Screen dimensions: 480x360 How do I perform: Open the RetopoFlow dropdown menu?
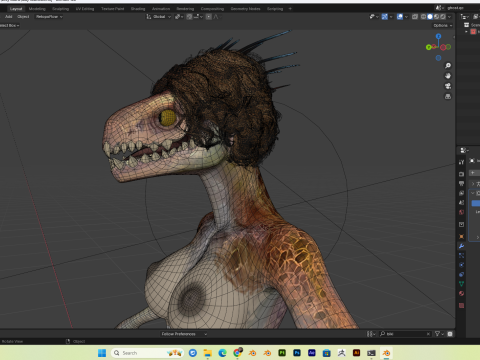click(x=49, y=17)
